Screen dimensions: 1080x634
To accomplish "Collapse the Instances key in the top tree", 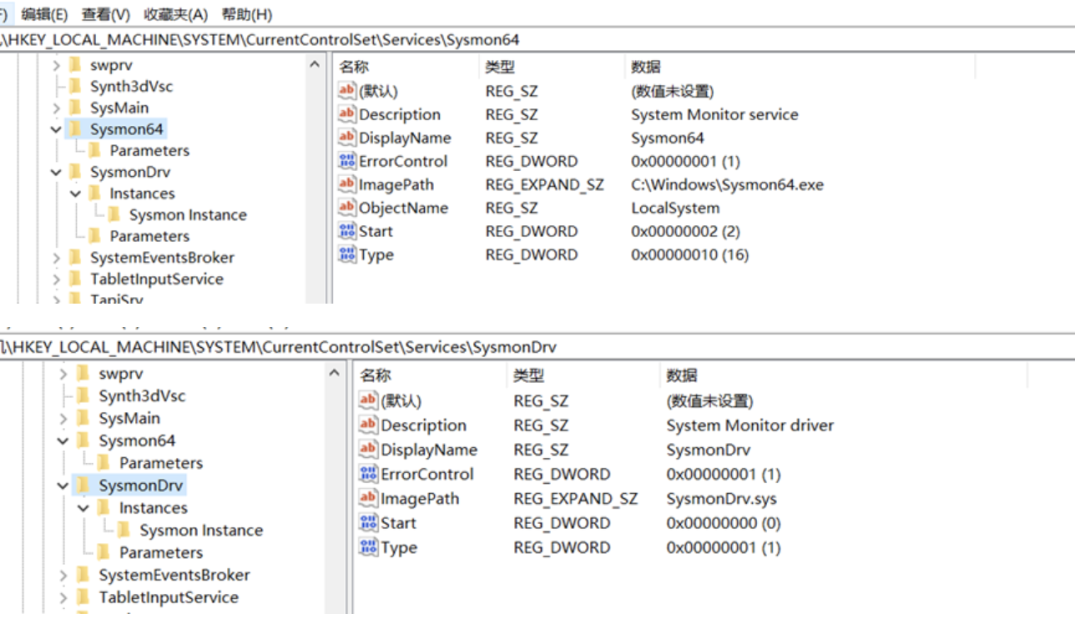I will pyautogui.click(x=76, y=193).
